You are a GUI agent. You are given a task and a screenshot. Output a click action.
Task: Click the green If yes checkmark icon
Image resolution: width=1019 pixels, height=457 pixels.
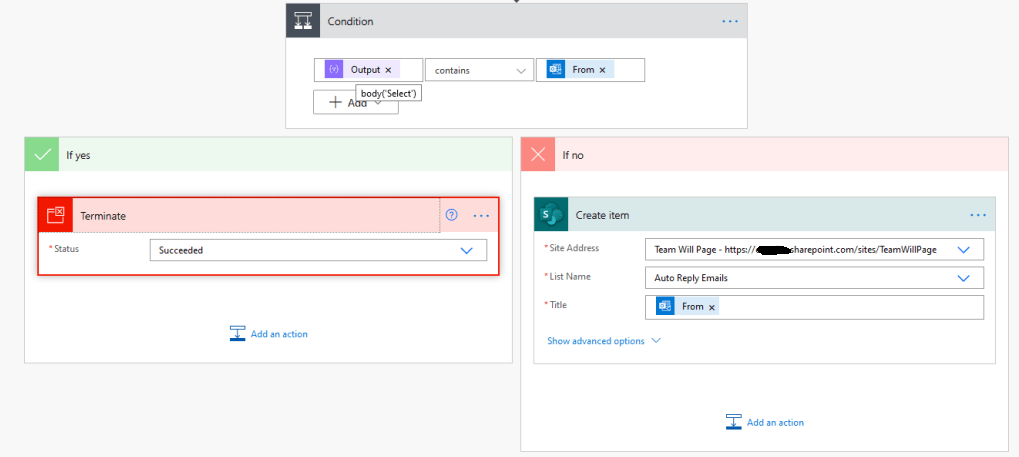point(42,155)
